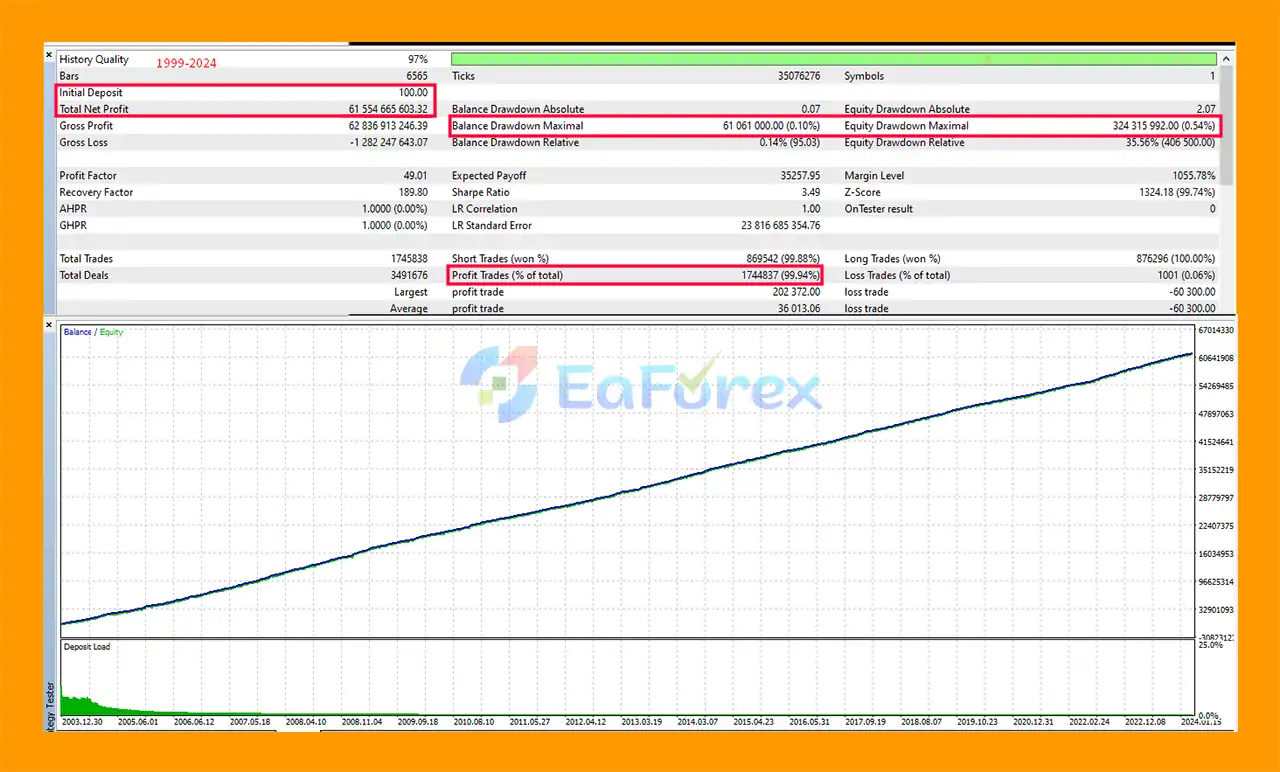This screenshot has width=1280, height=772.
Task: Select the 2003.12.30 date on timeline
Action: pos(84,721)
